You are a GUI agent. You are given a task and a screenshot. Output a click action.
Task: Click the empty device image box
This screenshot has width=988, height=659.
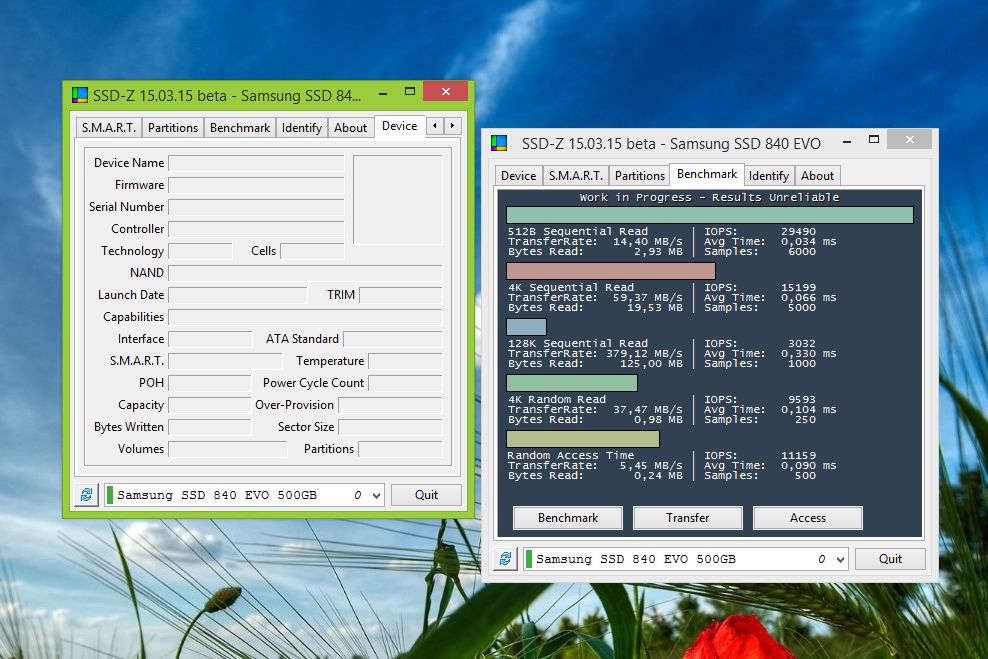(x=398, y=200)
